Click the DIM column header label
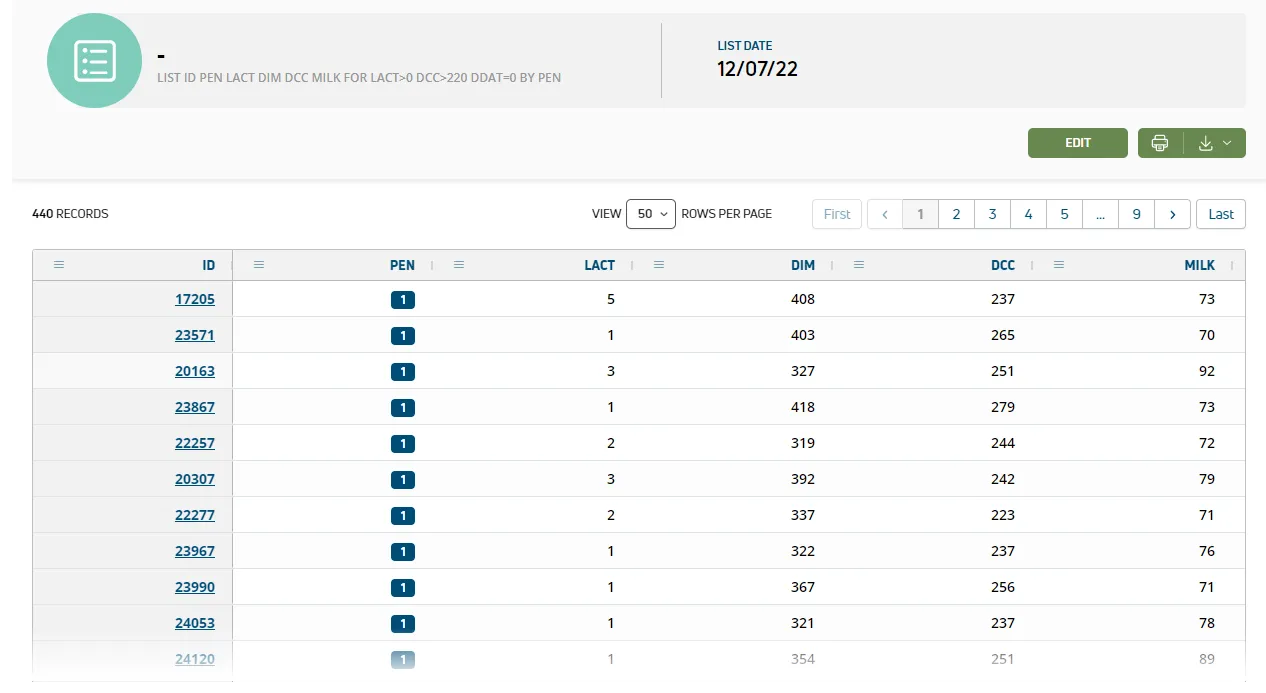1266x693 pixels. tap(803, 265)
